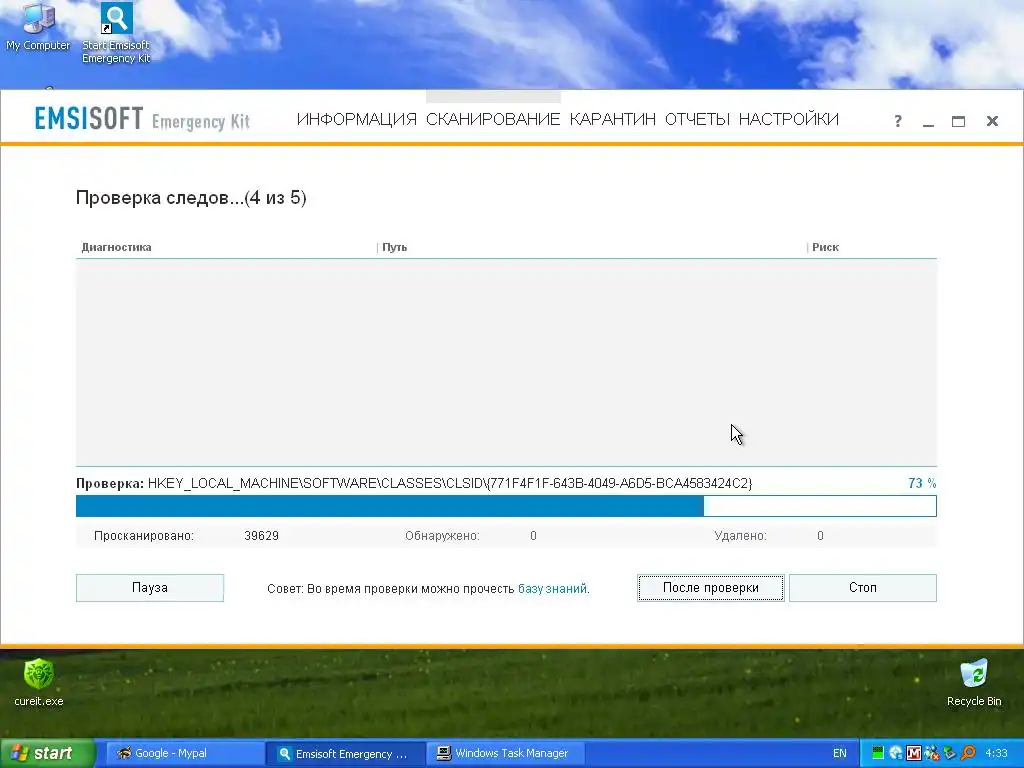Viewport: 1024px width, 768px height.
Task: Open help via the question mark icon
Action: pyautogui.click(x=898, y=121)
